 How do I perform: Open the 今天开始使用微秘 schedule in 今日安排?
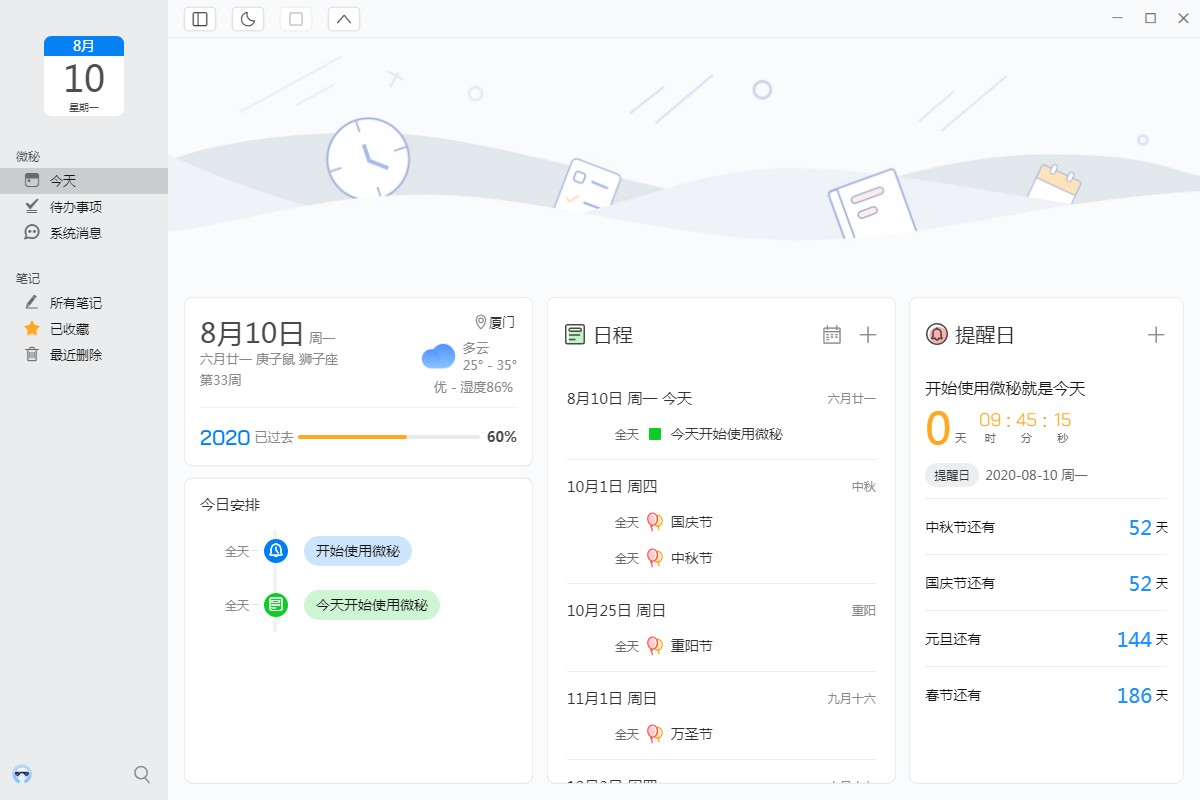371,605
